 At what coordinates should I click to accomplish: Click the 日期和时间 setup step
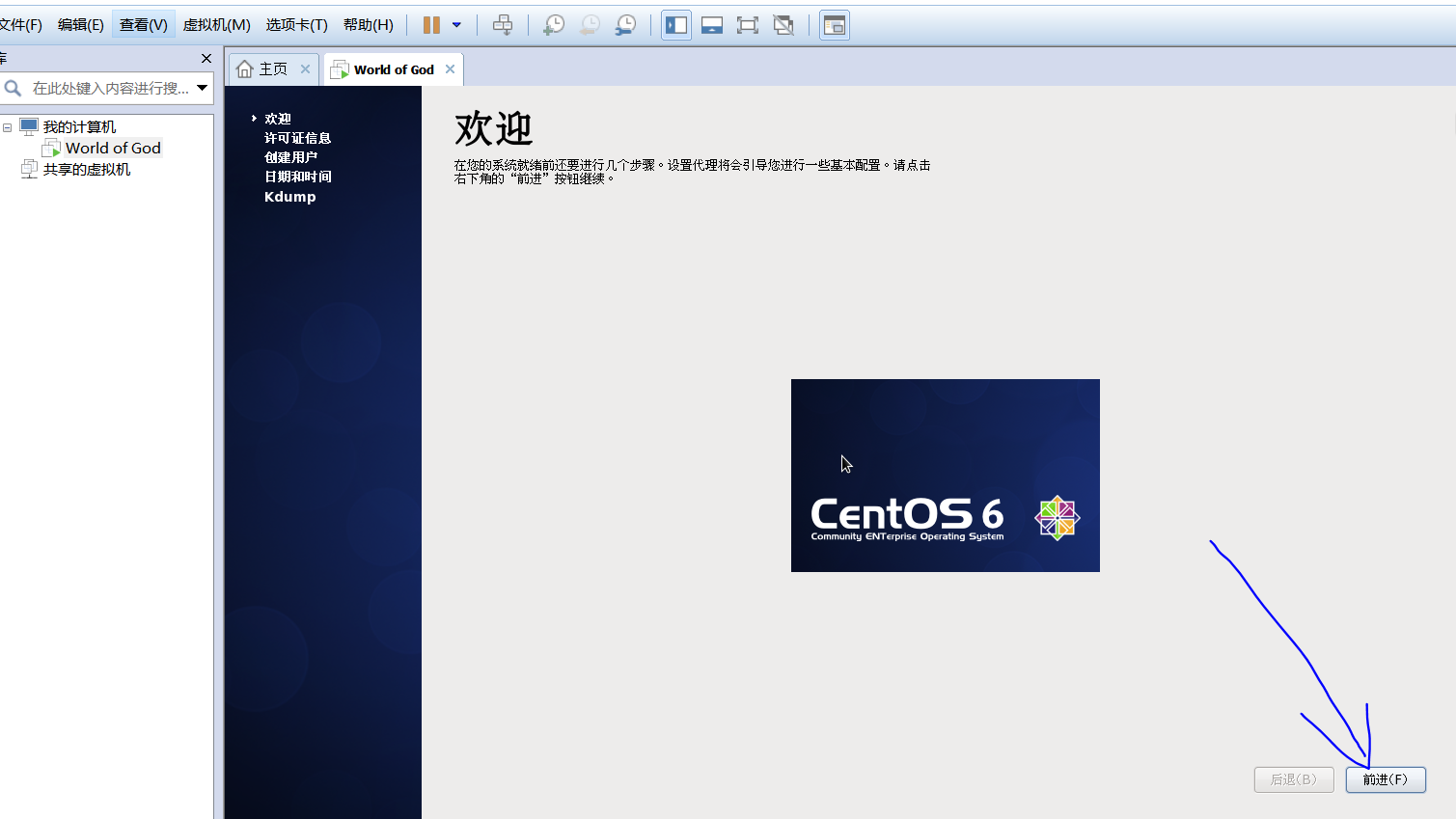(x=298, y=177)
